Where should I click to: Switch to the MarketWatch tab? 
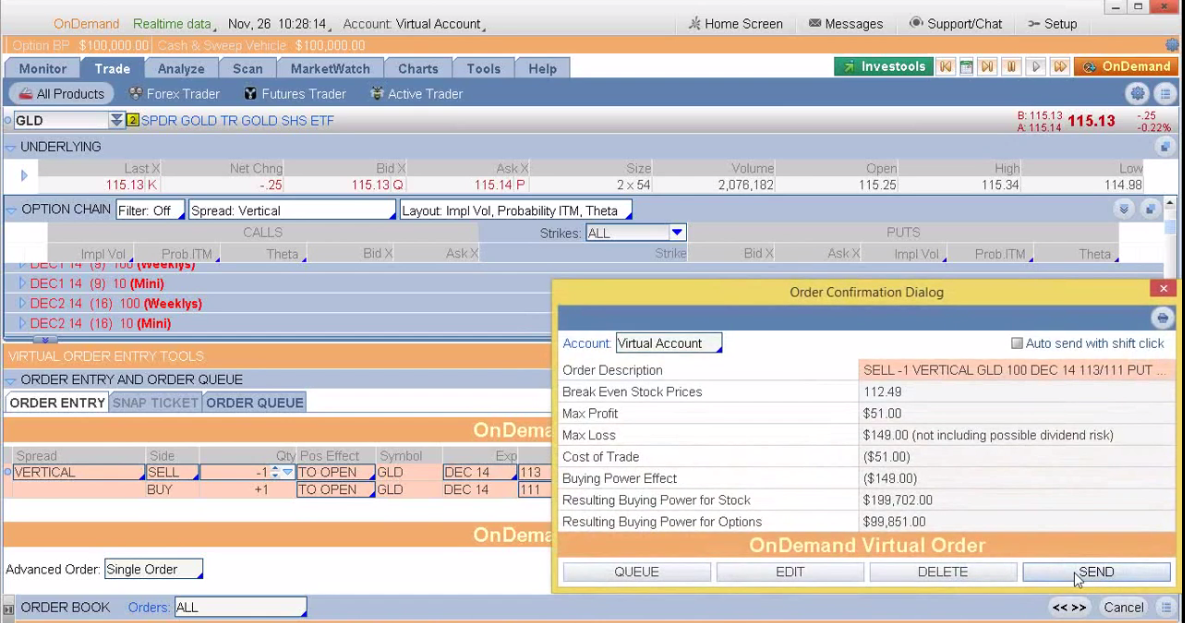coord(330,68)
